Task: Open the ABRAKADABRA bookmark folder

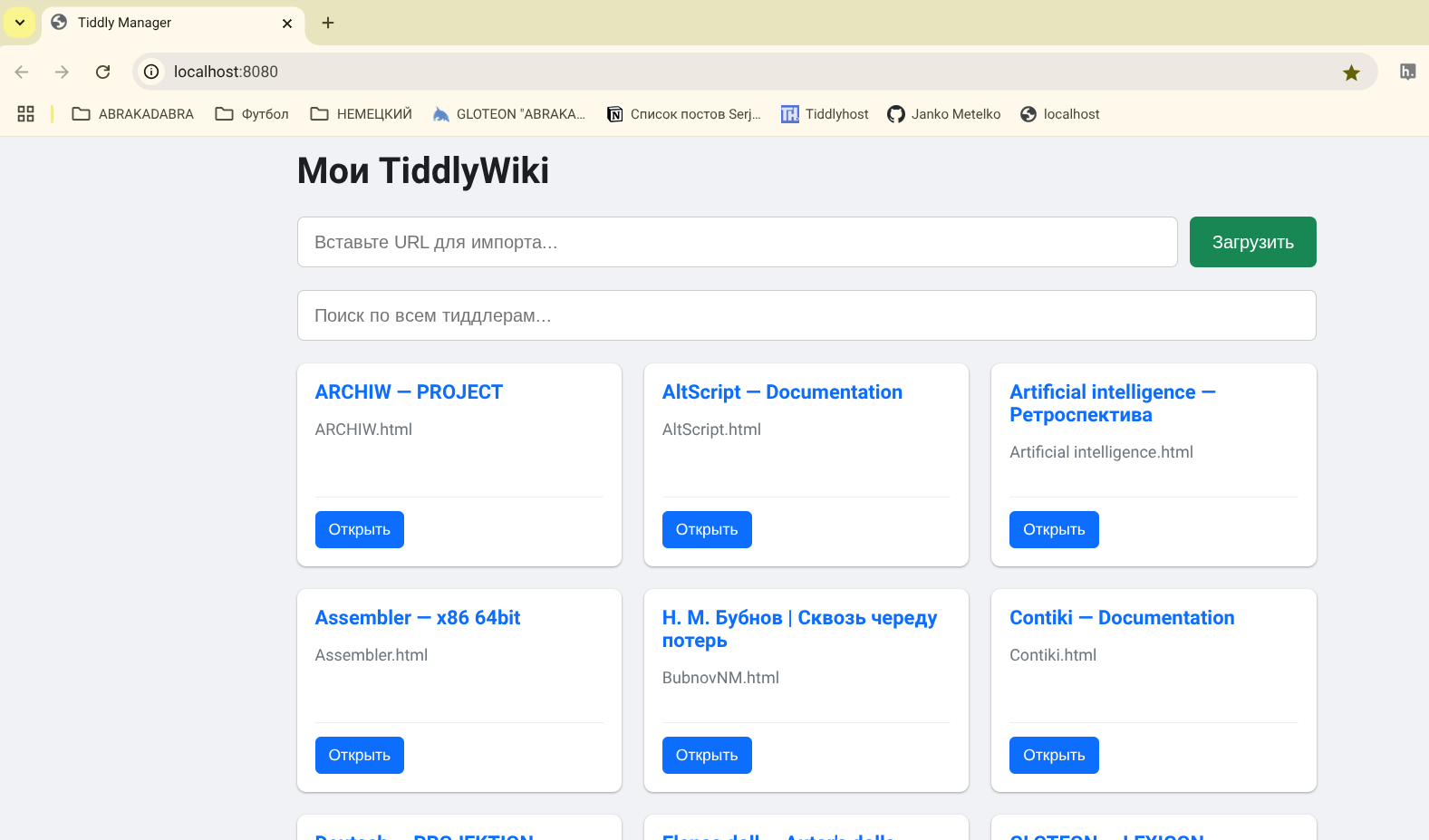Action: click(133, 114)
